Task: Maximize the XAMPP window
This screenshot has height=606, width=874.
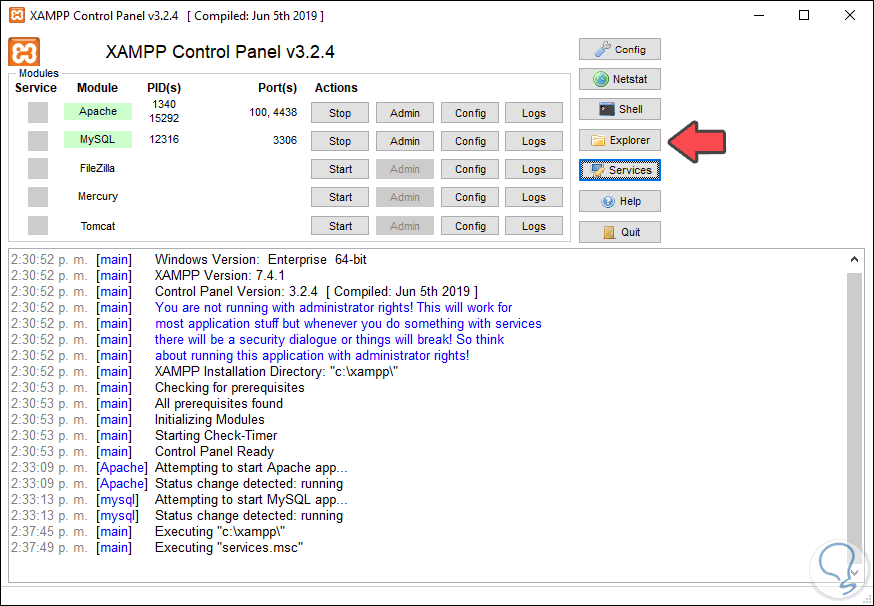Action: pyautogui.click(x=804, y=15)
